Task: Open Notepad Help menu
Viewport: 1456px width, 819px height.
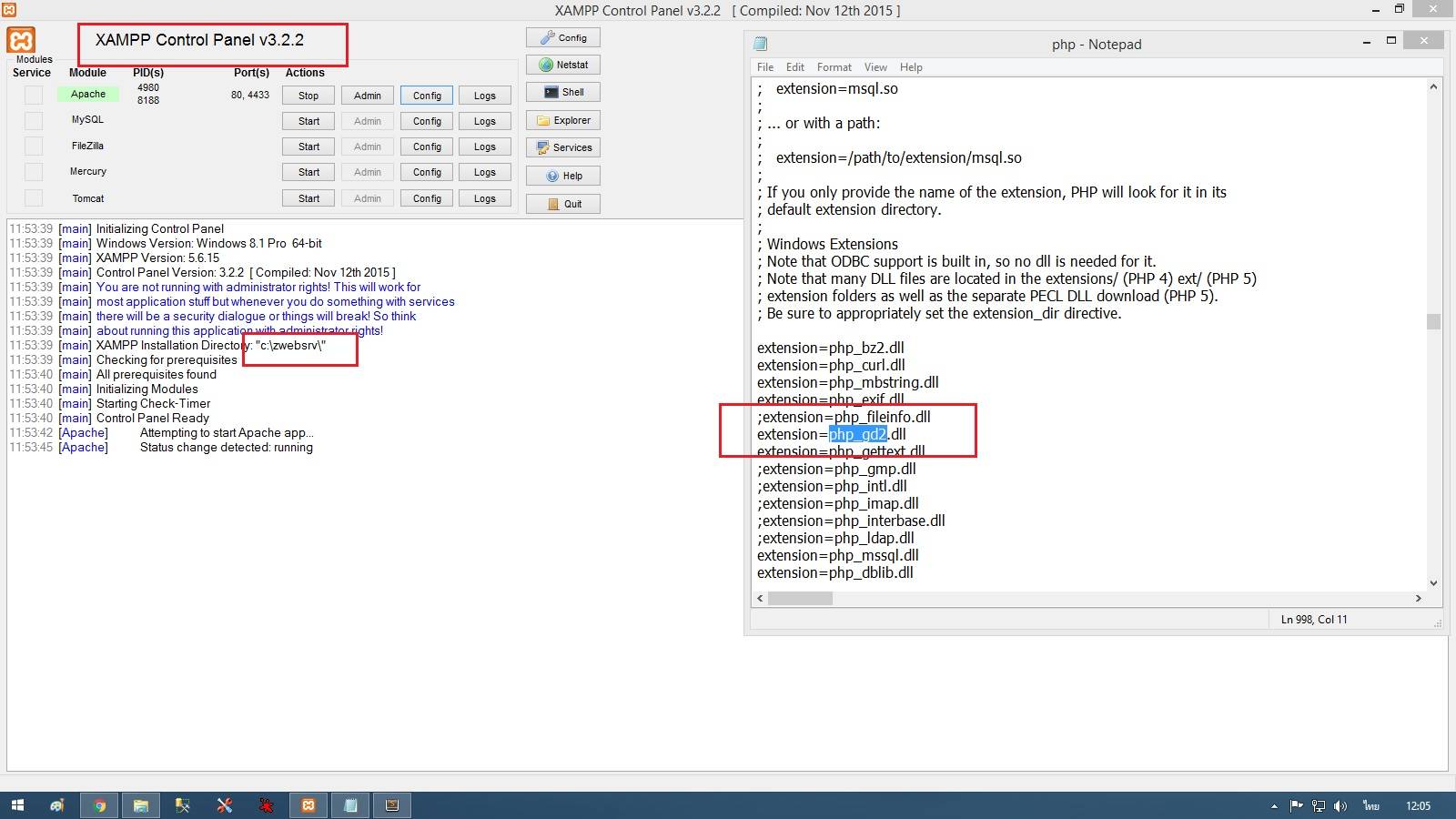Action: coord(911,67)
